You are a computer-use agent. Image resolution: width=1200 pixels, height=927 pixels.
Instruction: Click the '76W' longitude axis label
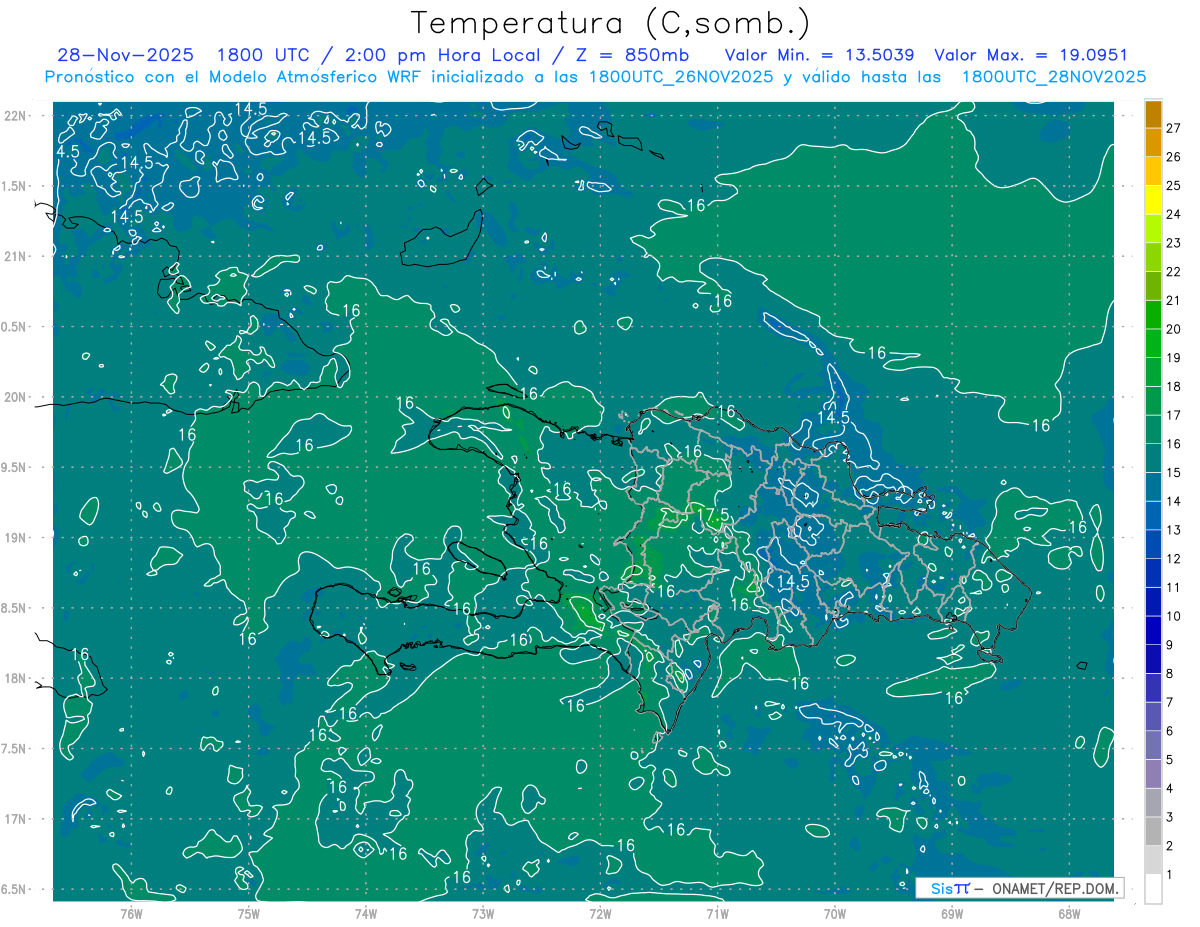131,913
